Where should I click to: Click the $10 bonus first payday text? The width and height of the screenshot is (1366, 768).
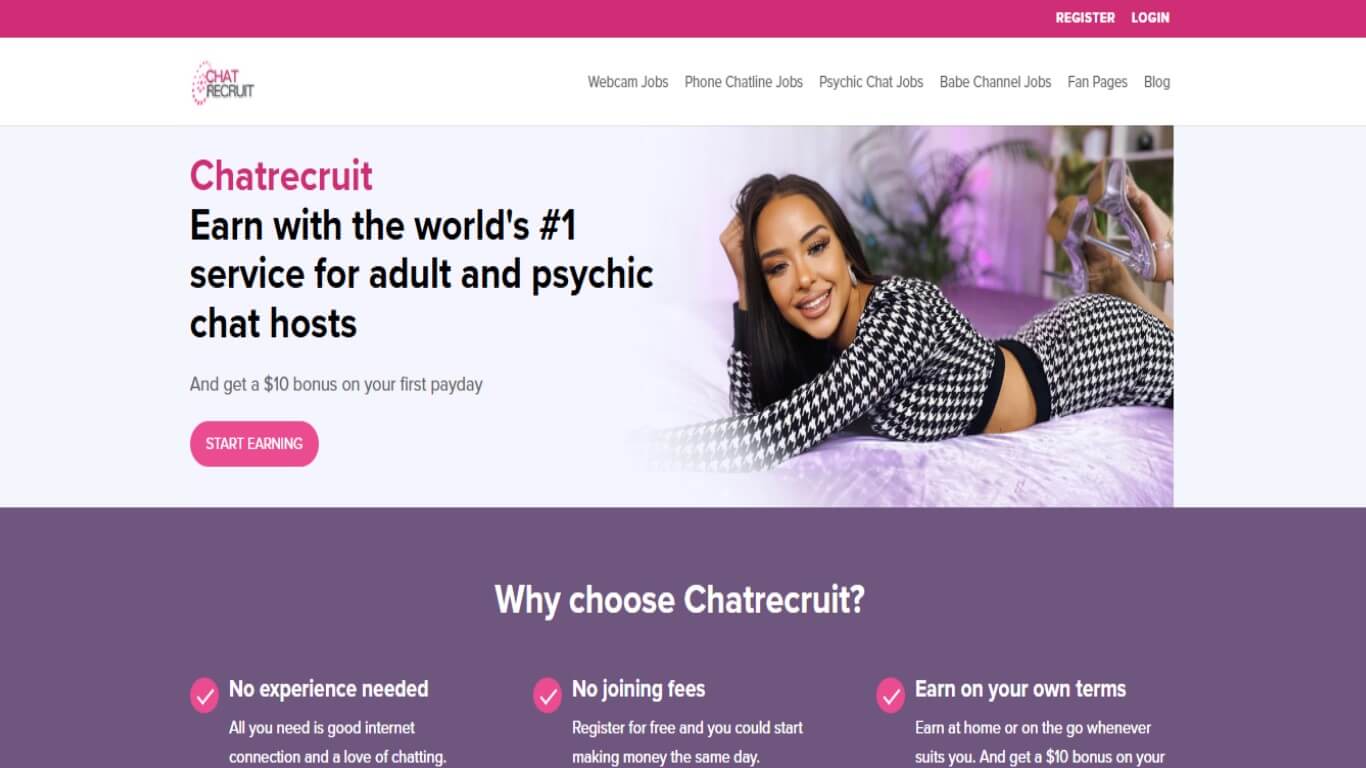[x=336, y=384]
